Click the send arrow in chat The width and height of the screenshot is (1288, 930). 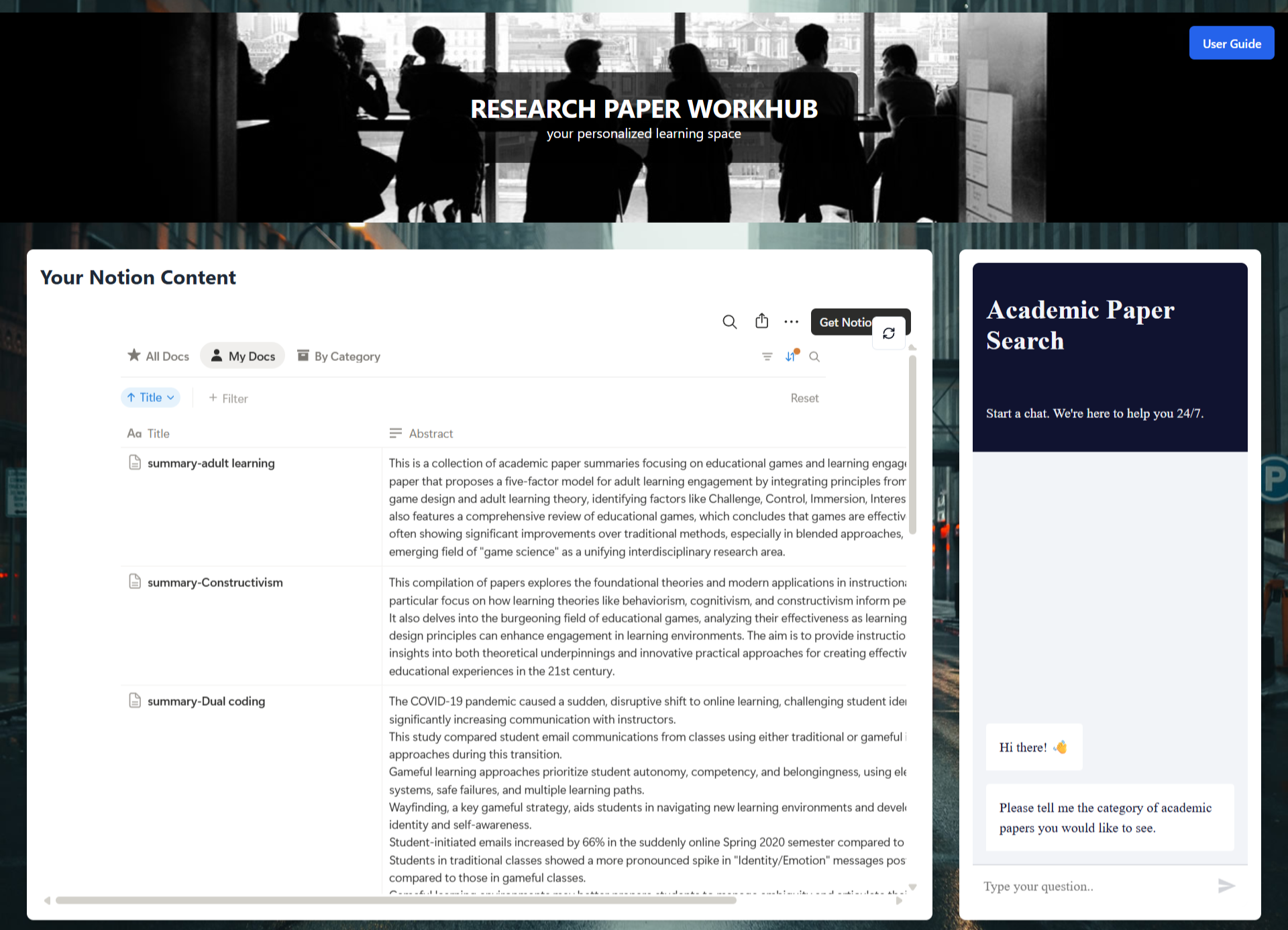pyautogui.click(x=1226, y=886)
